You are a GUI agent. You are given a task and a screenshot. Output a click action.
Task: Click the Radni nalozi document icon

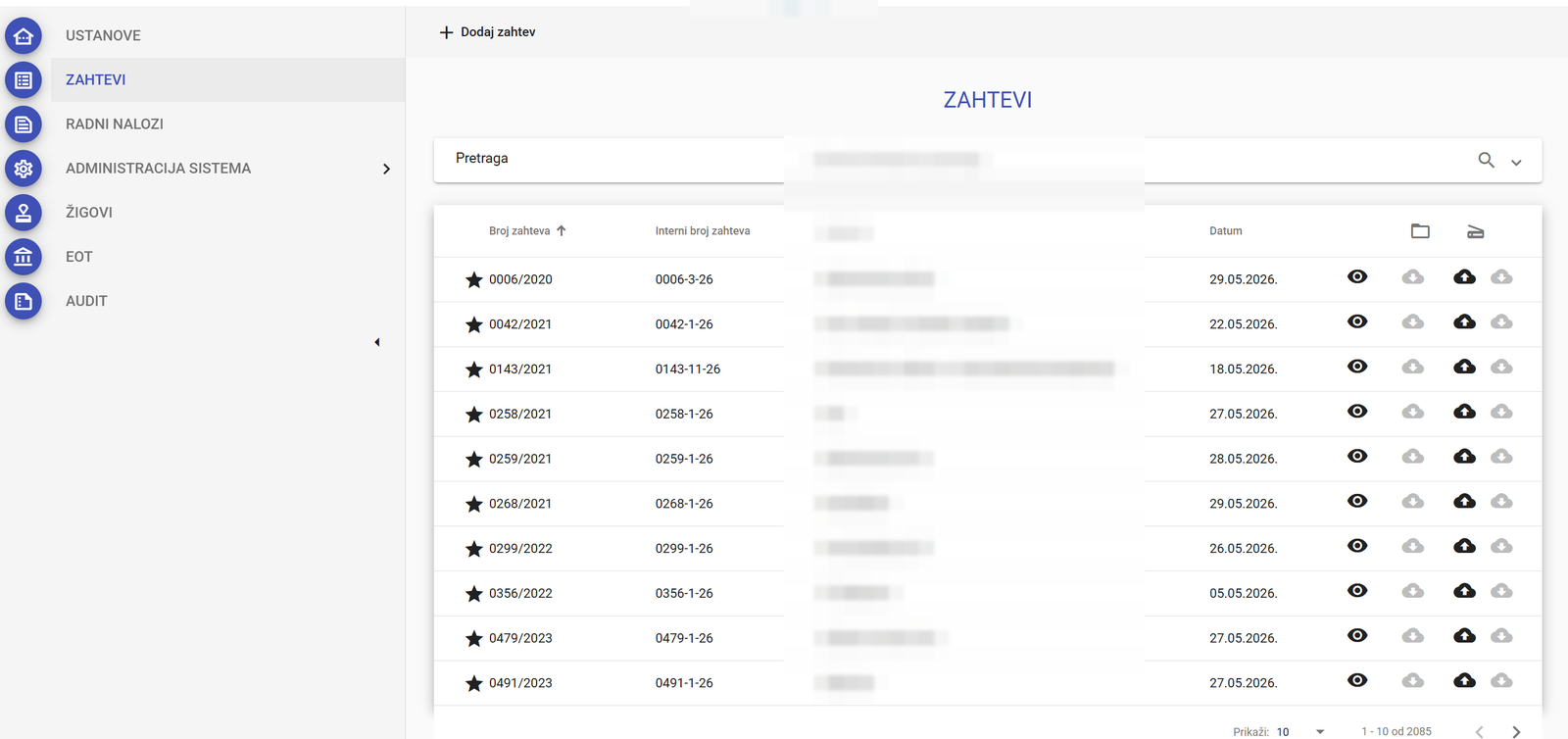tap(24, 124)
